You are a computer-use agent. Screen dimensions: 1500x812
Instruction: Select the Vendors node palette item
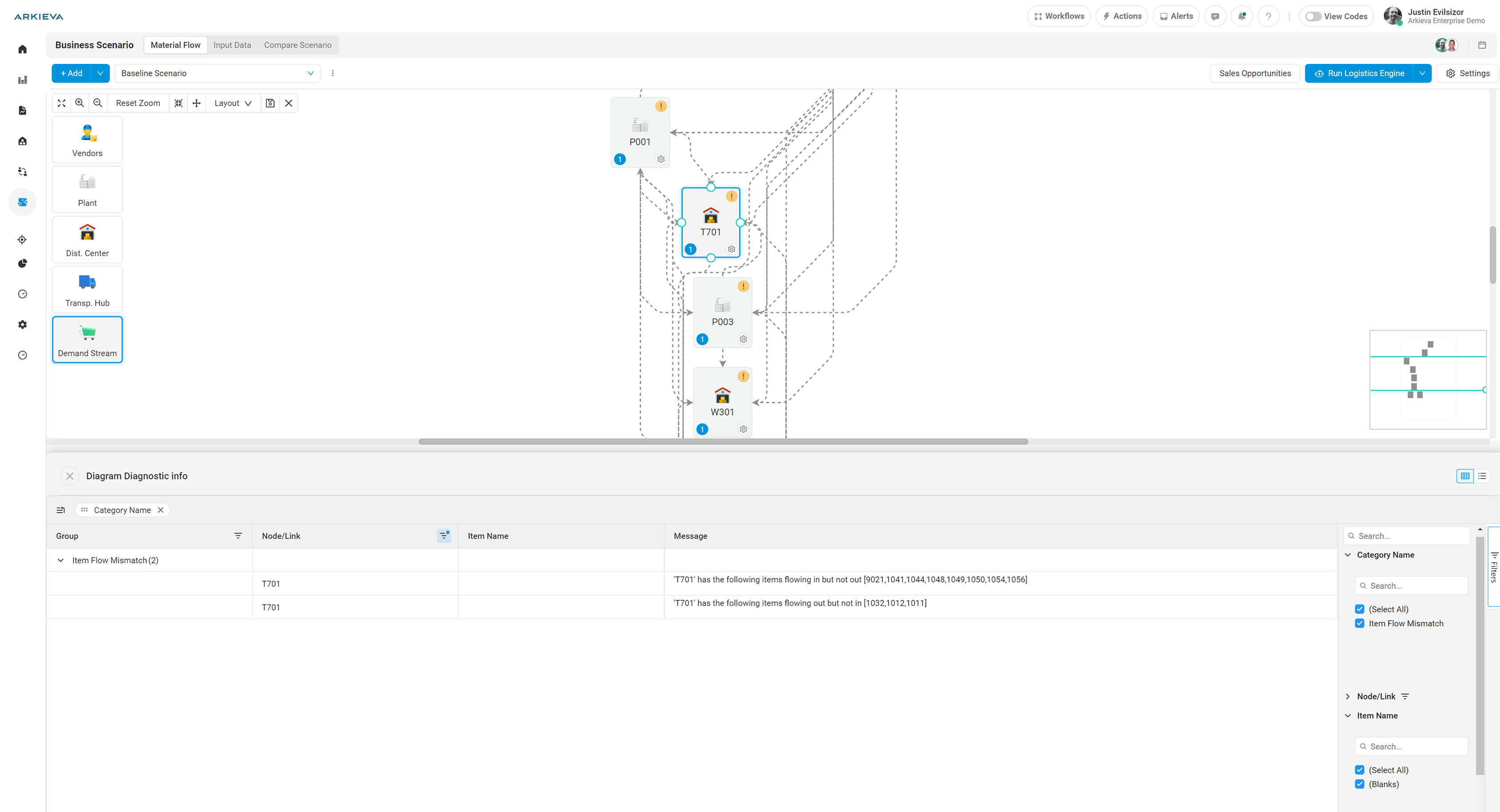point(87,140)
